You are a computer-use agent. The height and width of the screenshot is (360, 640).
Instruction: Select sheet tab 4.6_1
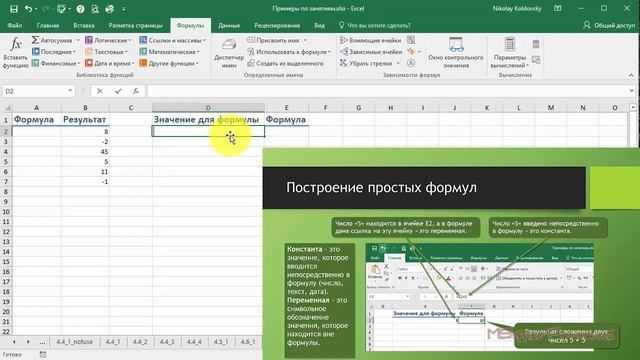point(248,342)
